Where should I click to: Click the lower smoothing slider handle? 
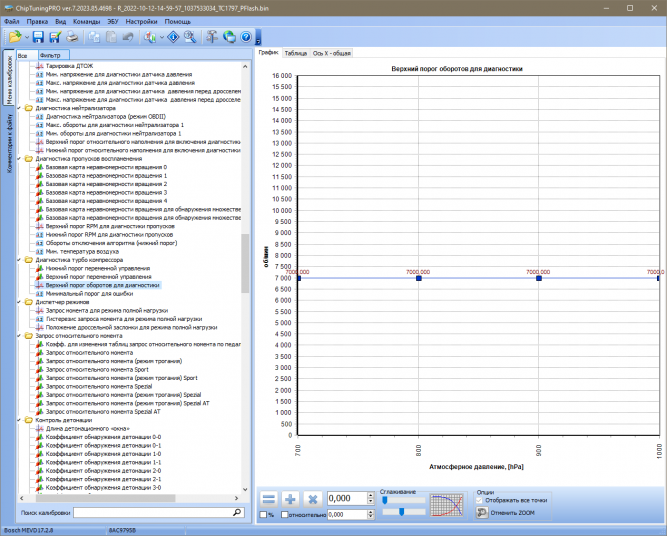(401, 512)
